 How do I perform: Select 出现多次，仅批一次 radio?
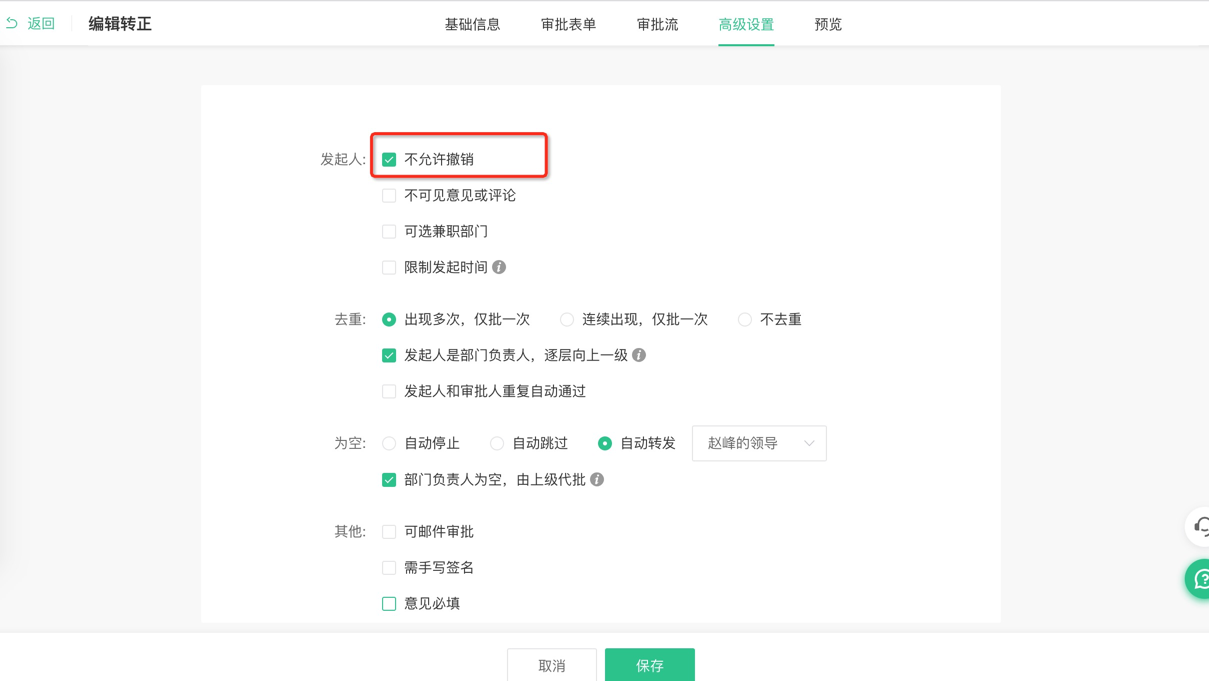[389, 320]
